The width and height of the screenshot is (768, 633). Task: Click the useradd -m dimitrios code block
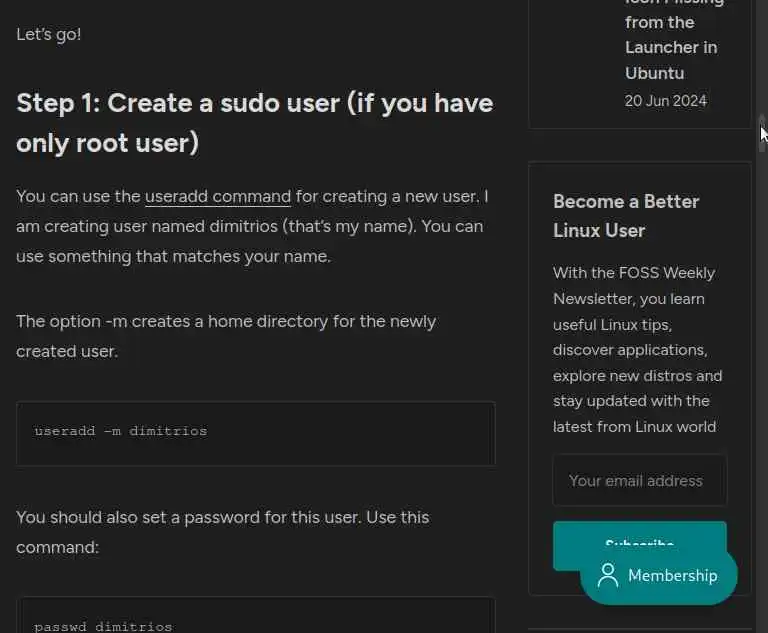pyautogui.click(x=256, y=432)
